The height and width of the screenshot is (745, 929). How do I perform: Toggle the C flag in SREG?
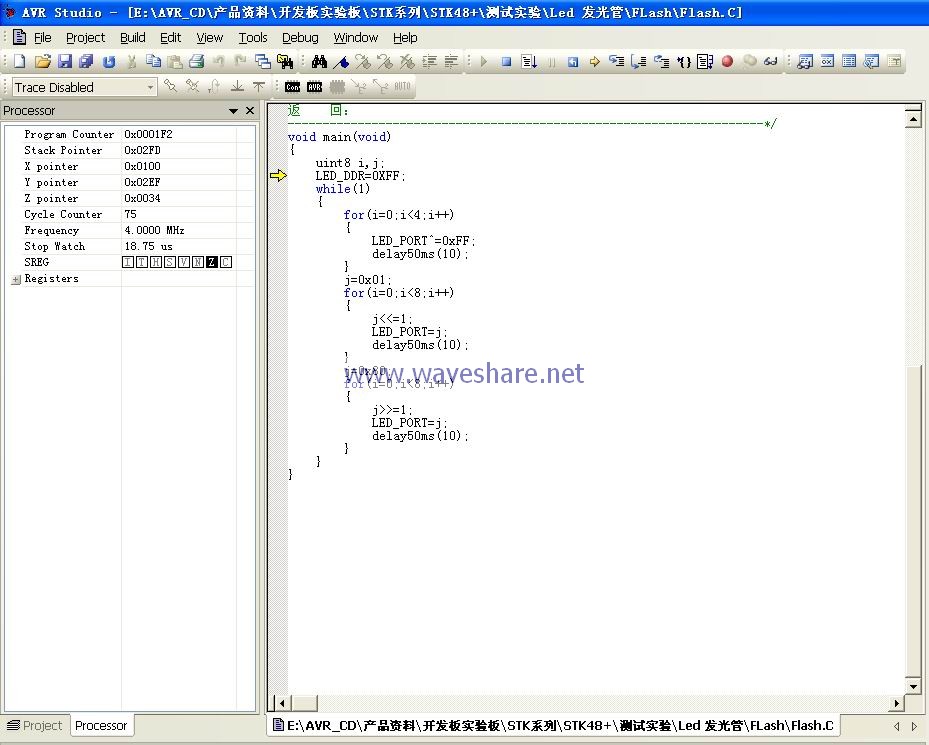click(x=226, y=262)
